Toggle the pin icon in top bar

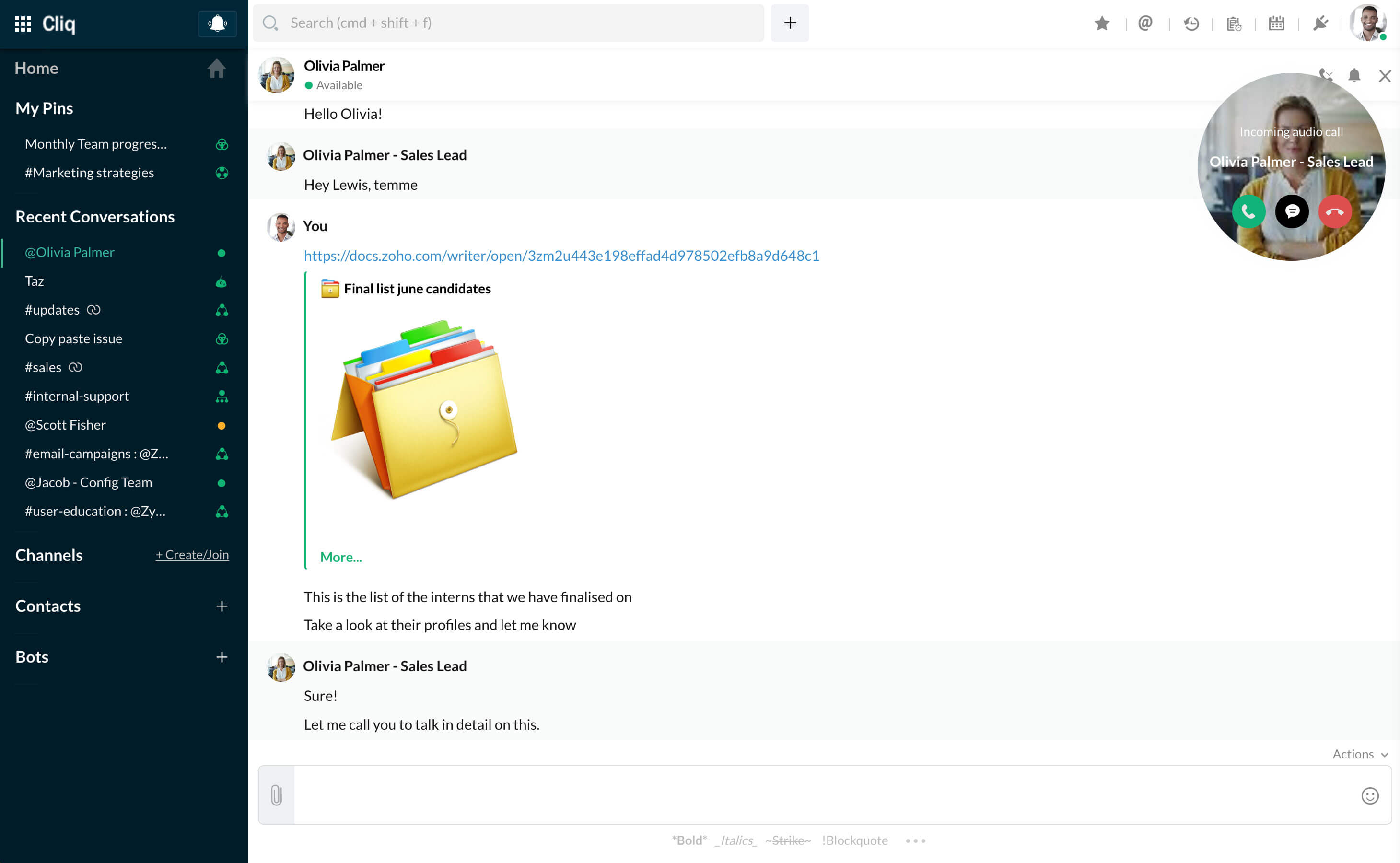(1320, 23)
